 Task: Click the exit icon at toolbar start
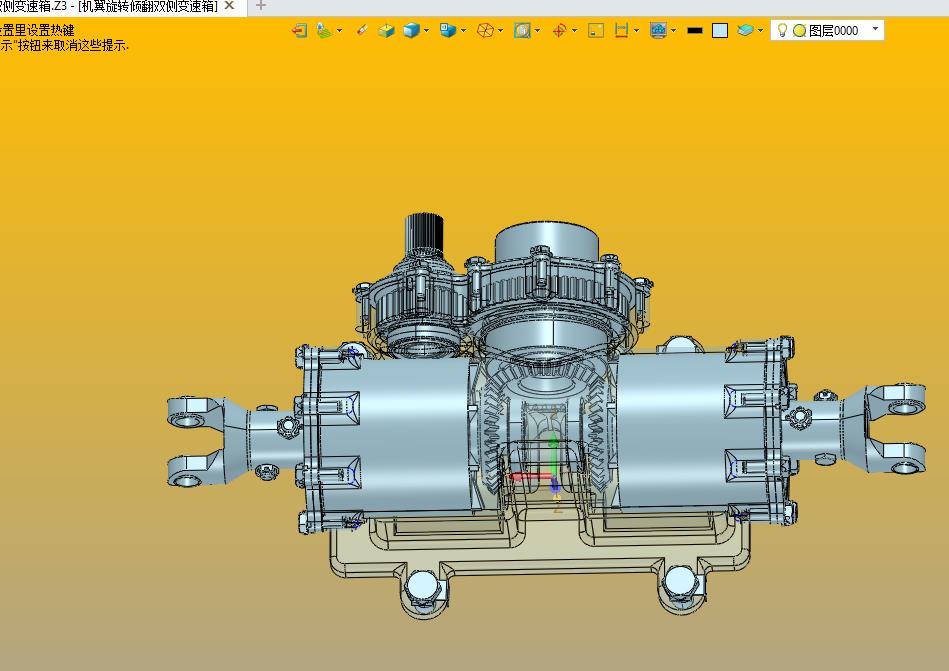pyautogui.click(x=299, y=31)
